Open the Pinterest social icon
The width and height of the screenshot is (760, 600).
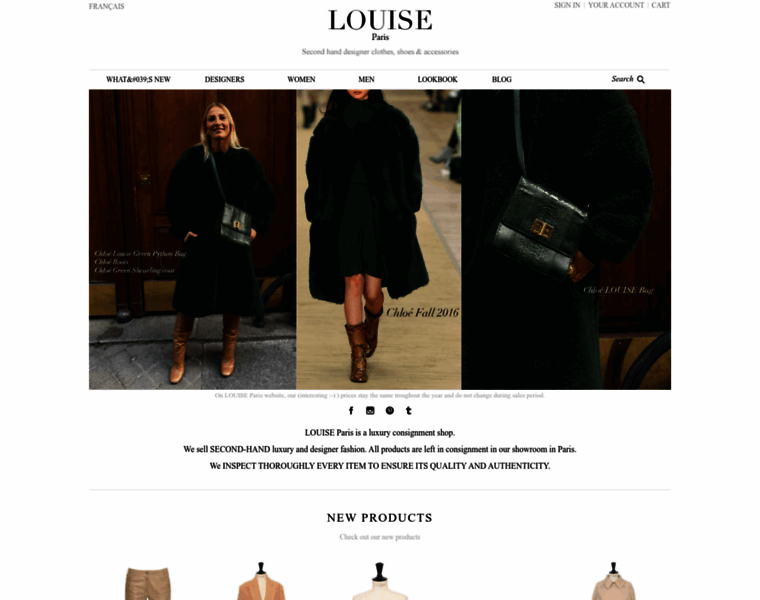pos(390,411)
